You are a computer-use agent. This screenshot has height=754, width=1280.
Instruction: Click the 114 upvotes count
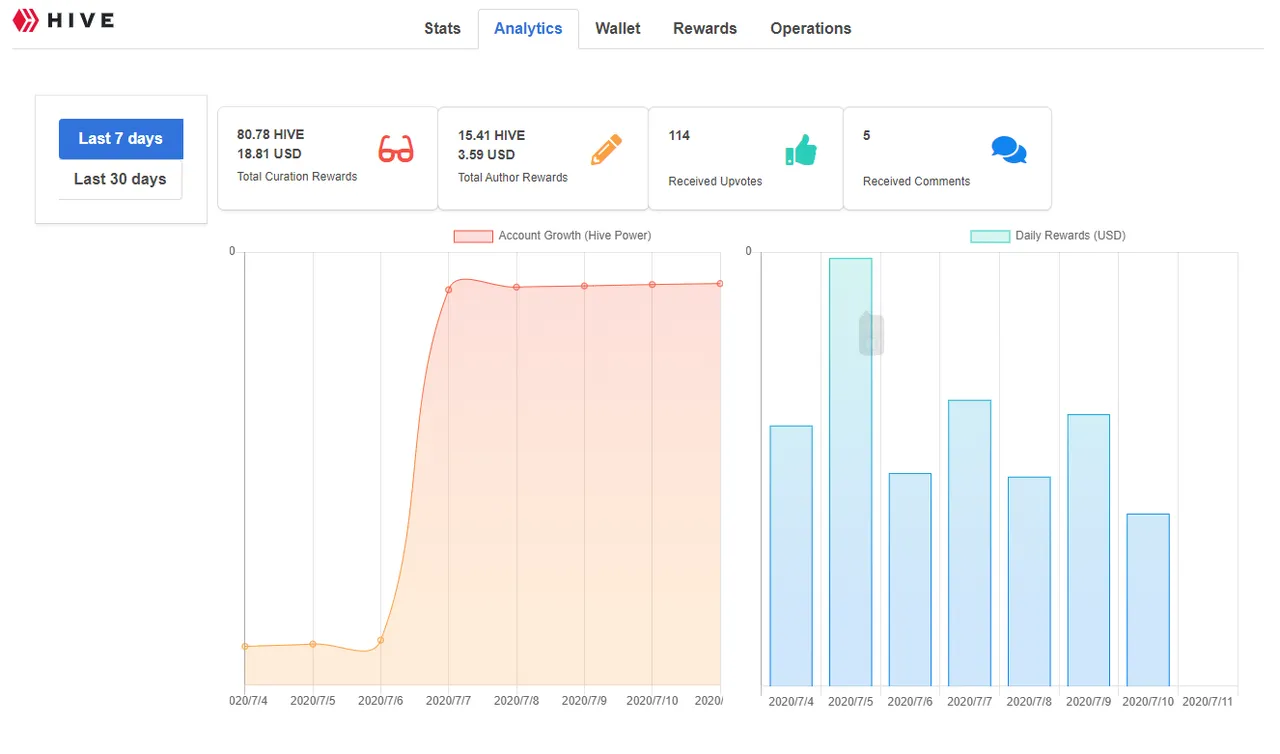coord(679,135)
